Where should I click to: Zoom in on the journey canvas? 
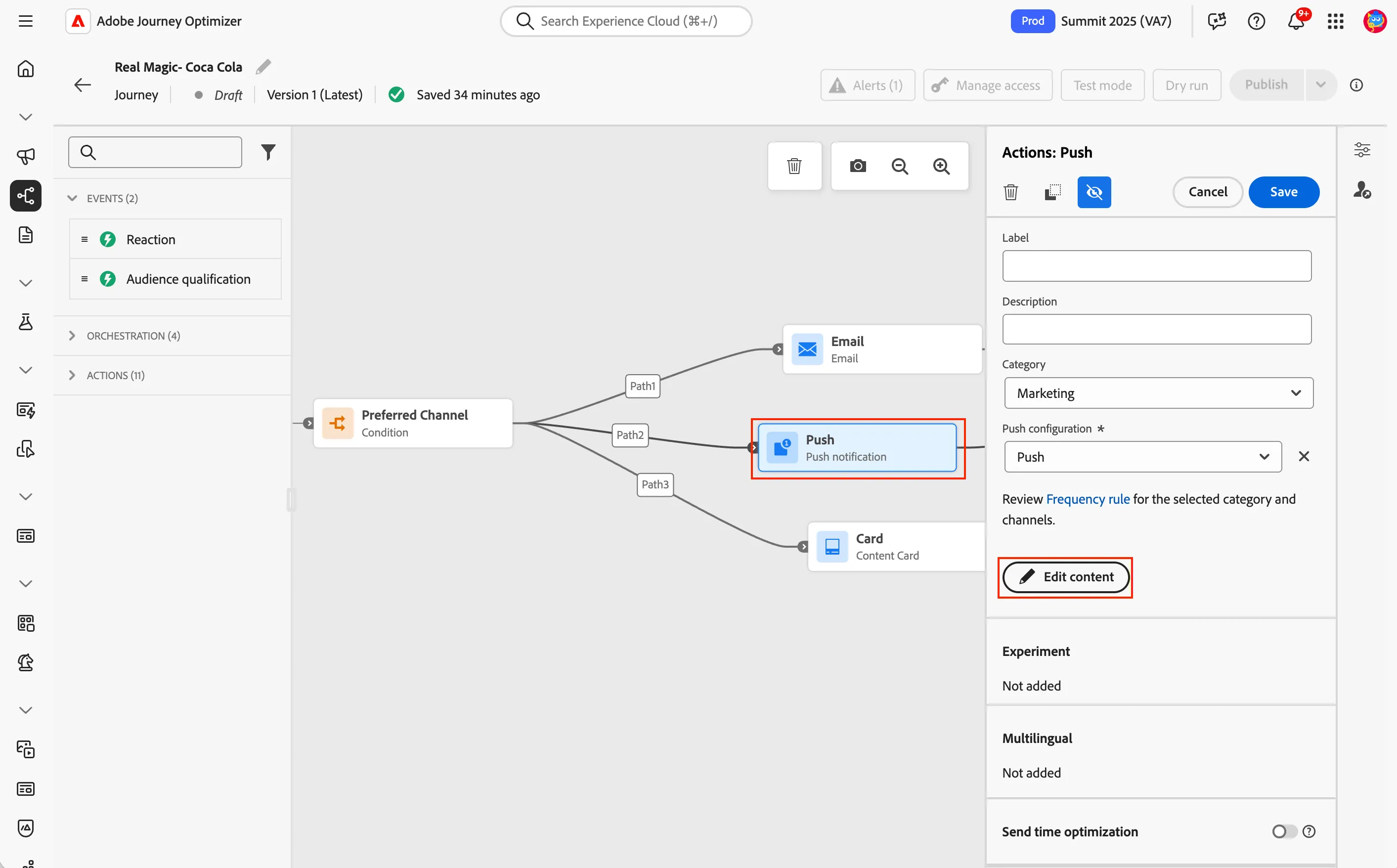tap(941, 166)
